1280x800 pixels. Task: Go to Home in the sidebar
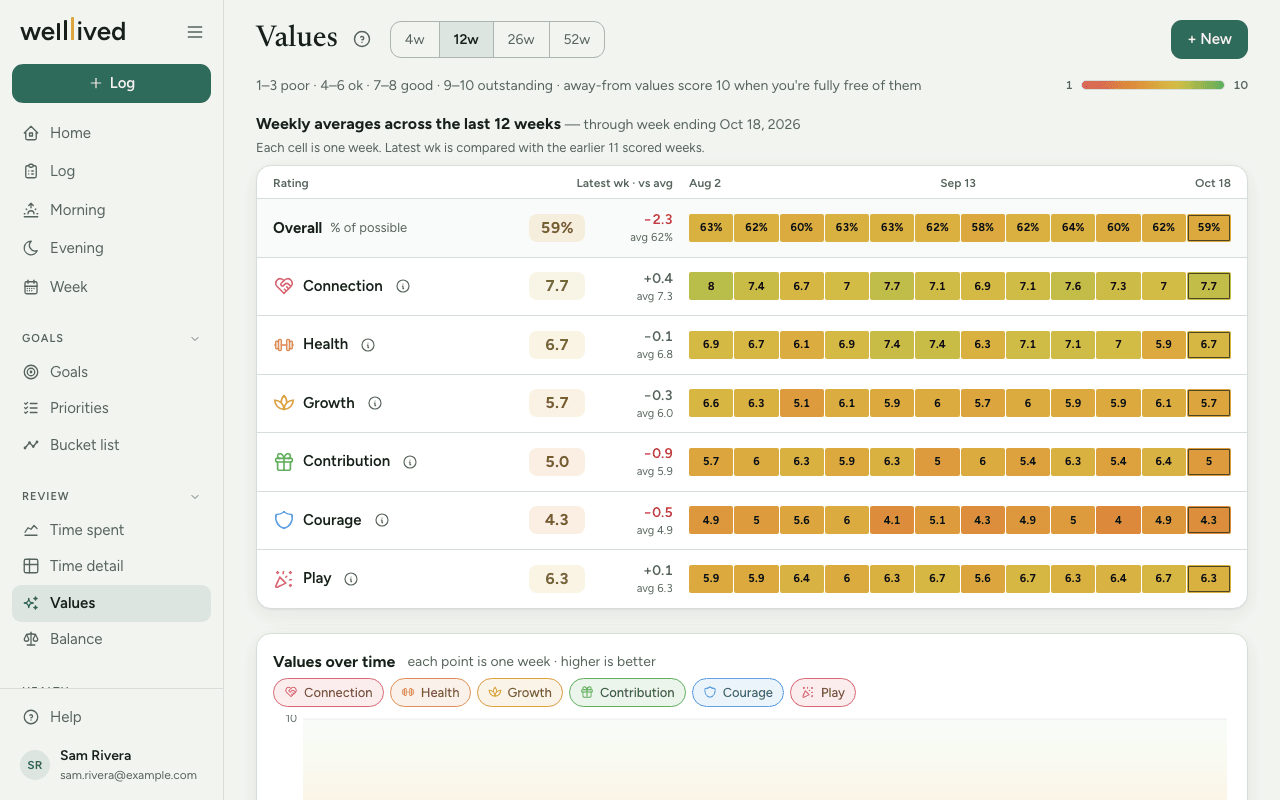click(x=111, y=133)
